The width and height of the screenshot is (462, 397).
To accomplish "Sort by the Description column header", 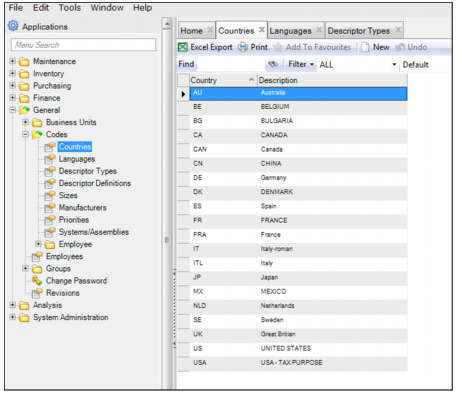I will coord(332,80).
